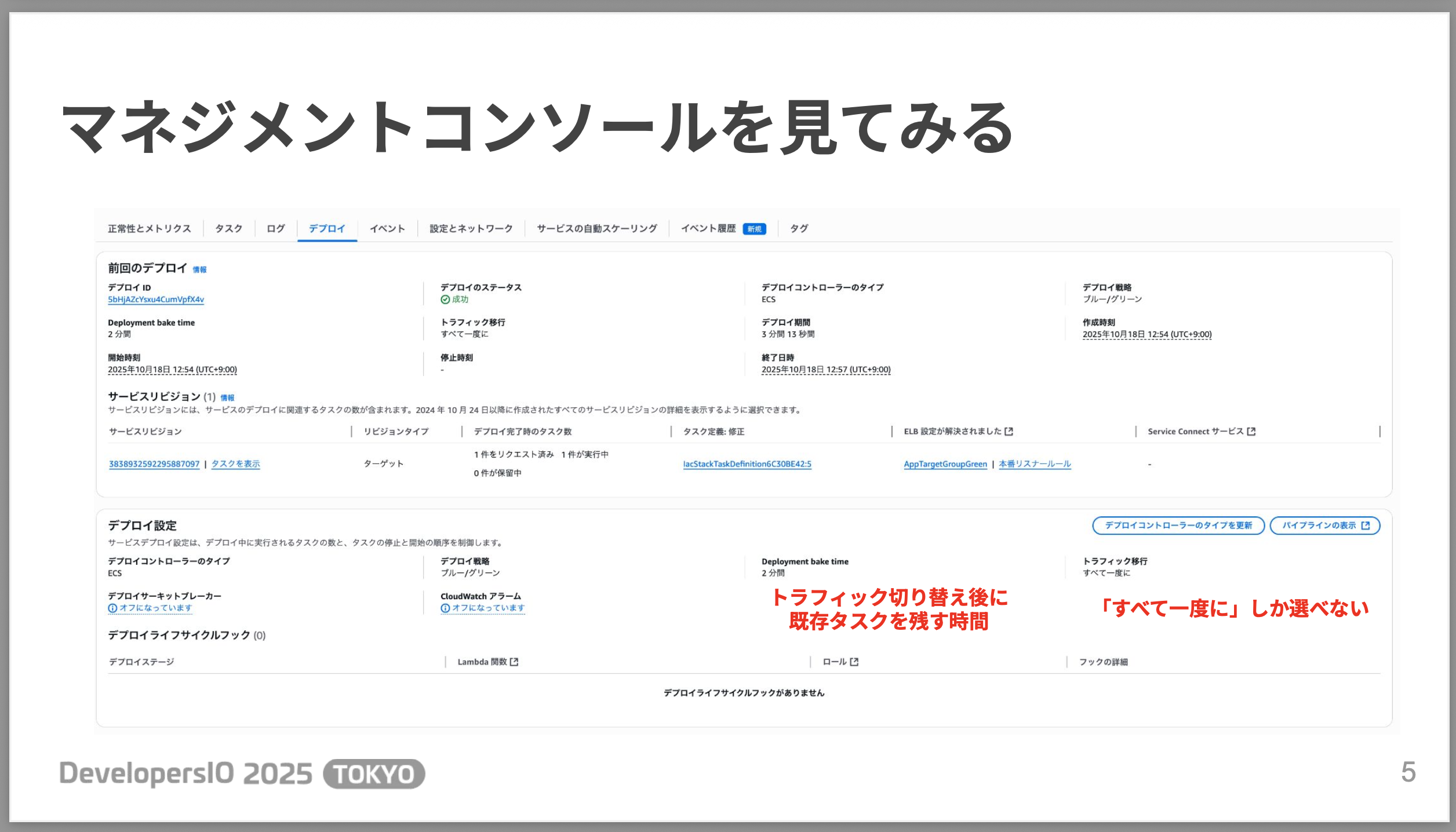The width and height of the screenshot is (1456, 832).
Task: Open the イベント履歴 tab
Action: [x=708, y=228]
